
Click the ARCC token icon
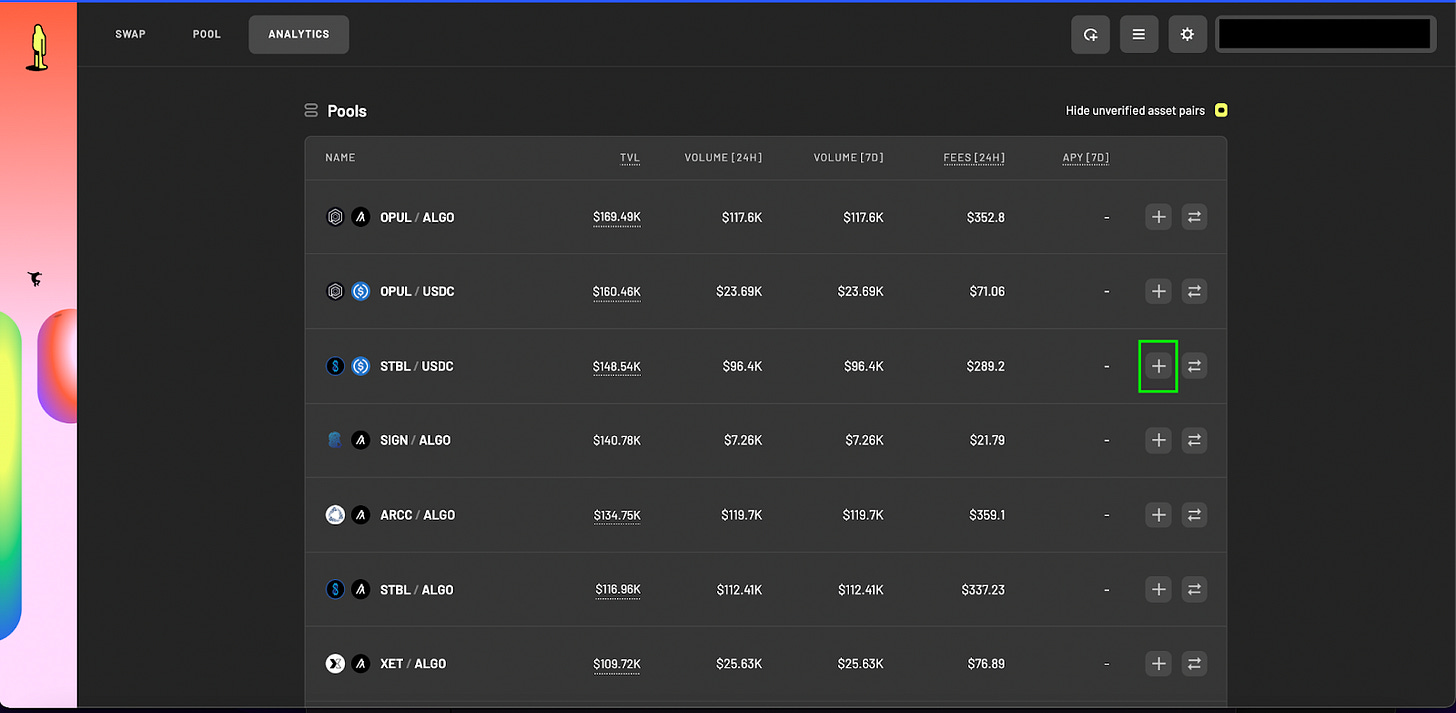tap(335, 515)
